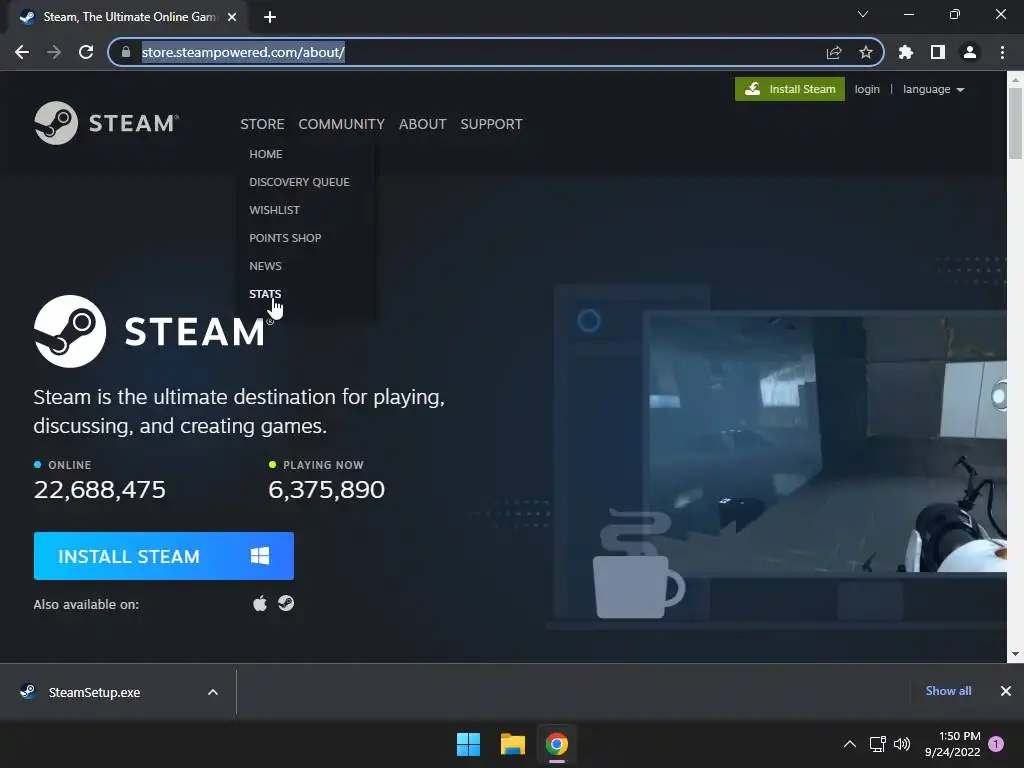
Task: Click the network tray icon
Action: tap(877, 744)
